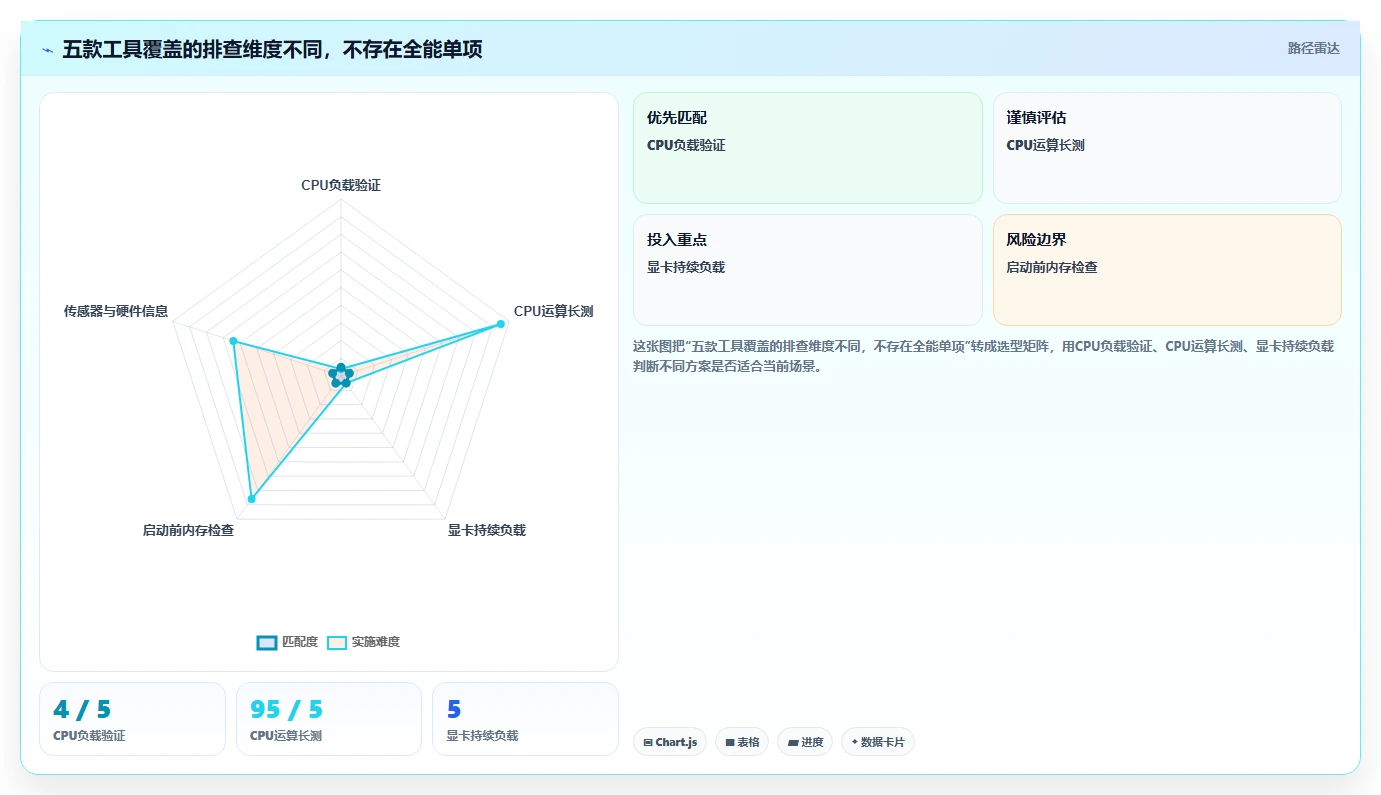Click radar data point at CPU运算长测 vertex

coord(500,324)
